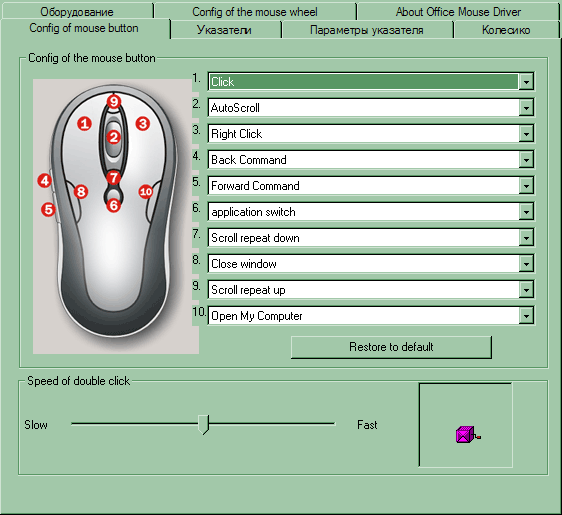
Task: Click the red number 10 marker
Action: (146, 192)
